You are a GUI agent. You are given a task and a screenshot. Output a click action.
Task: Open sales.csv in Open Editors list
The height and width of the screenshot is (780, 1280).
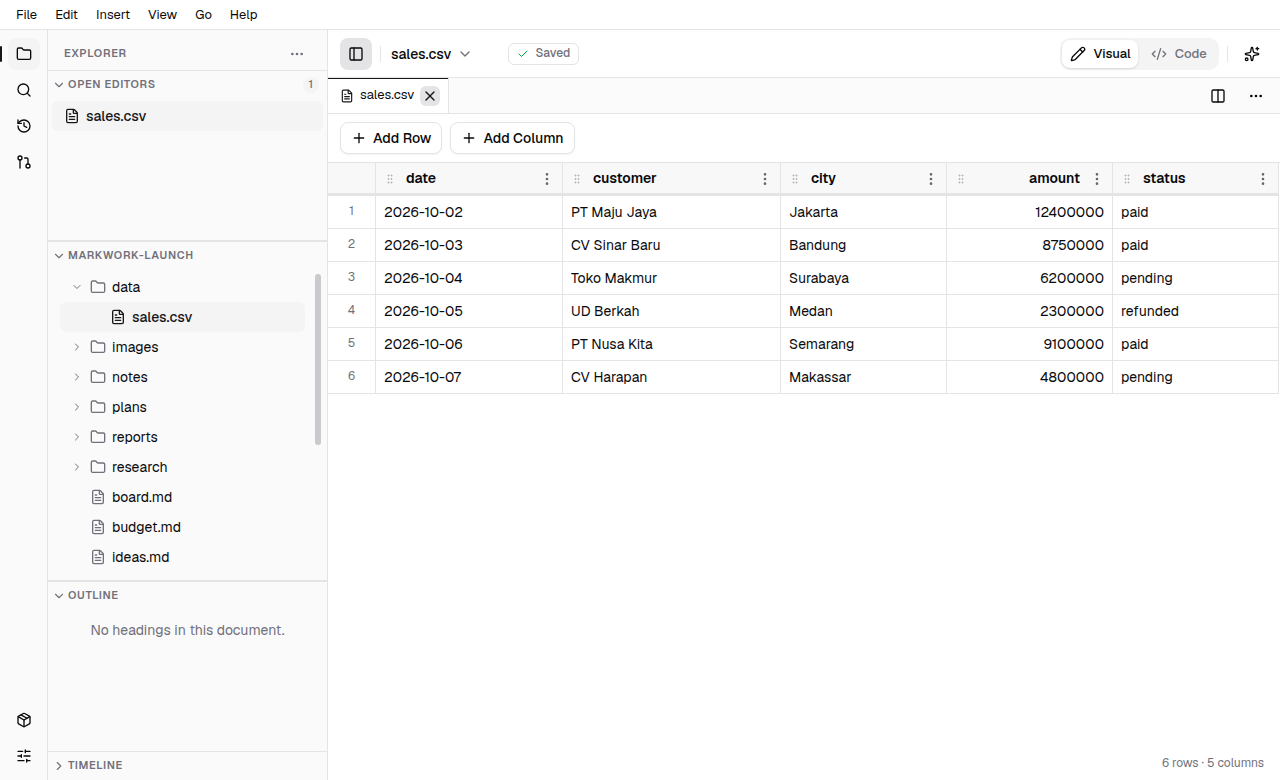pyautogui.click(x=188, y=116)
